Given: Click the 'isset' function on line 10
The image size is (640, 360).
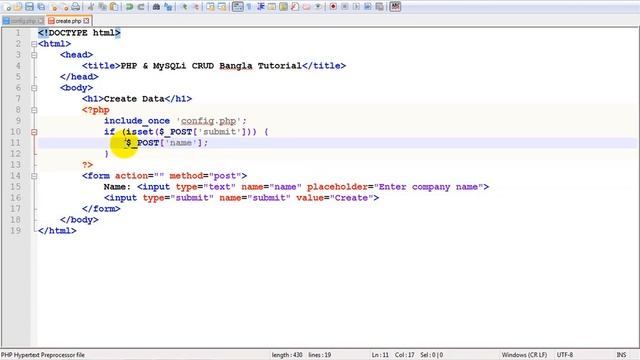Looking at the screenshot, I should (x=140, y=132).
